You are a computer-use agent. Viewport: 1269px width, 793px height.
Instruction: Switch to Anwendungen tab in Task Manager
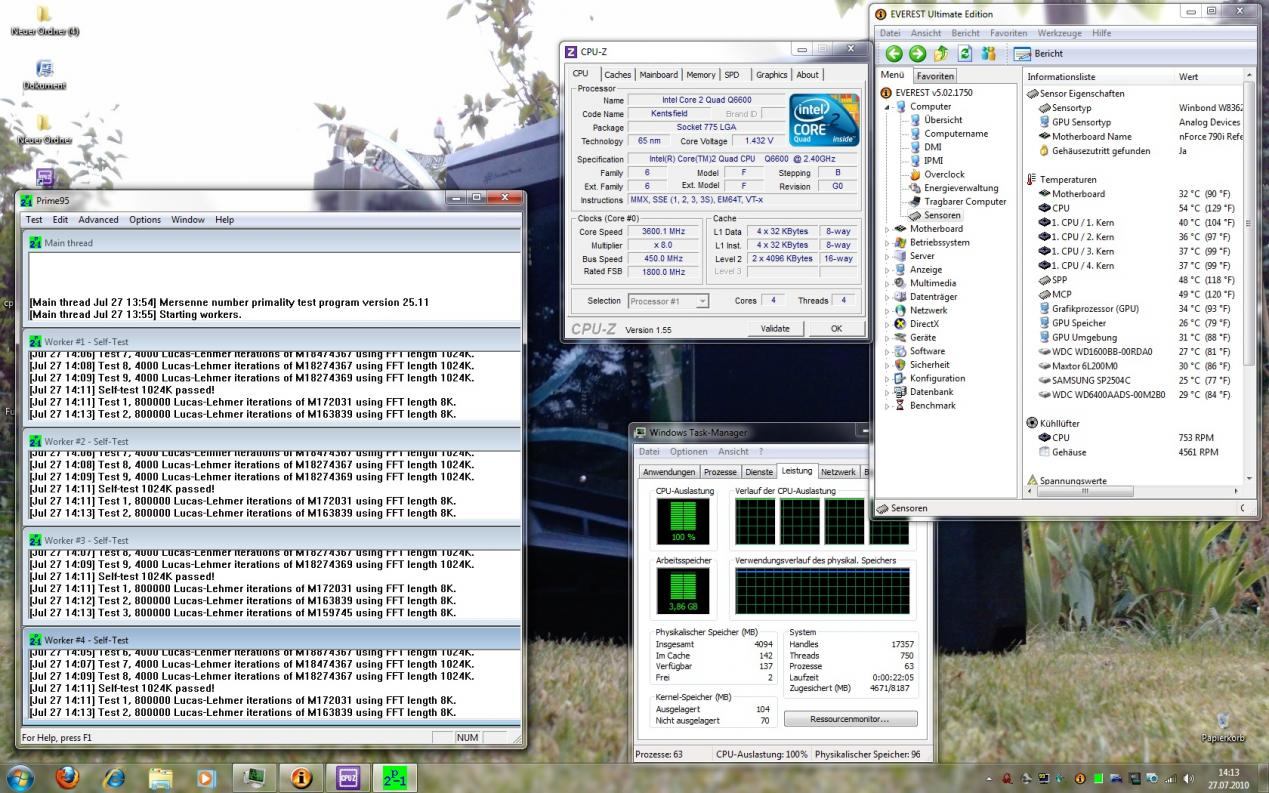coord(669,472)
